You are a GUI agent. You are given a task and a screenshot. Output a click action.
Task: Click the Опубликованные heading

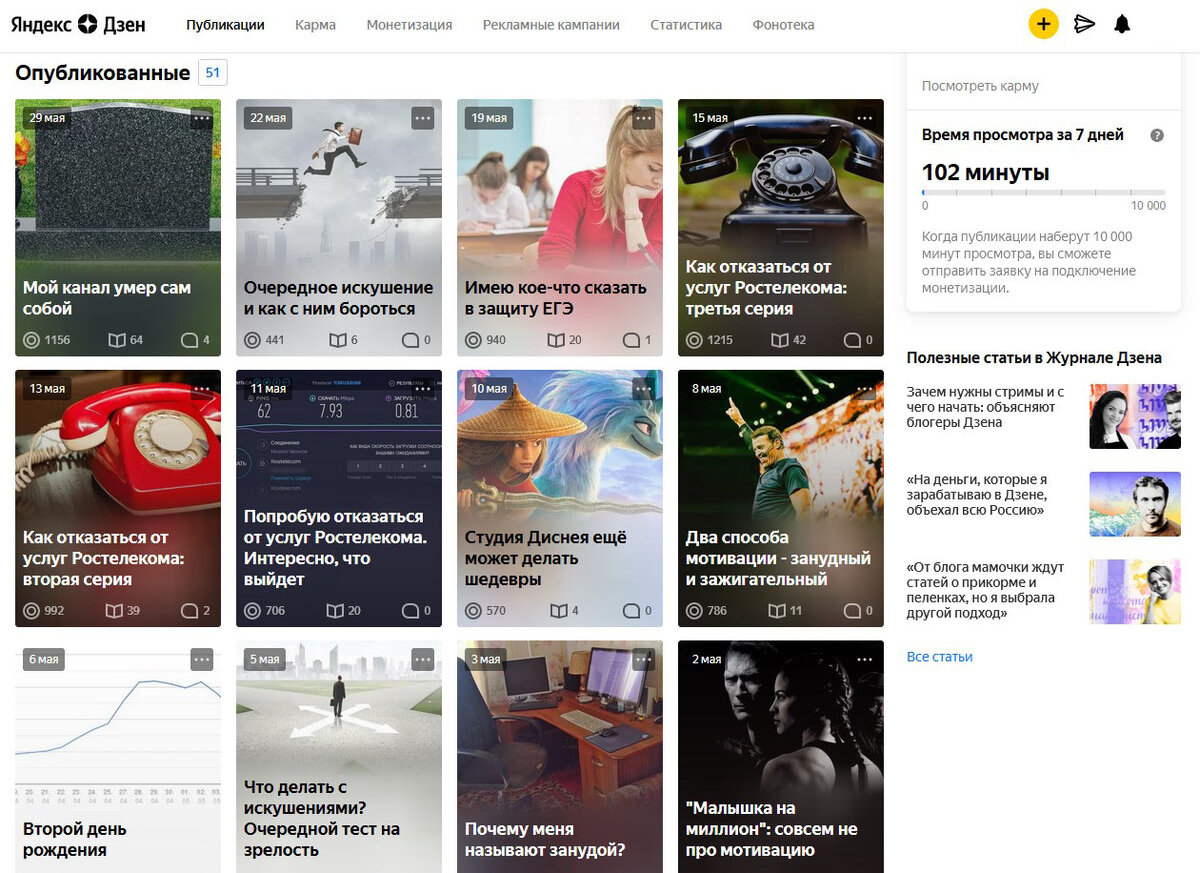coord(102,72)
